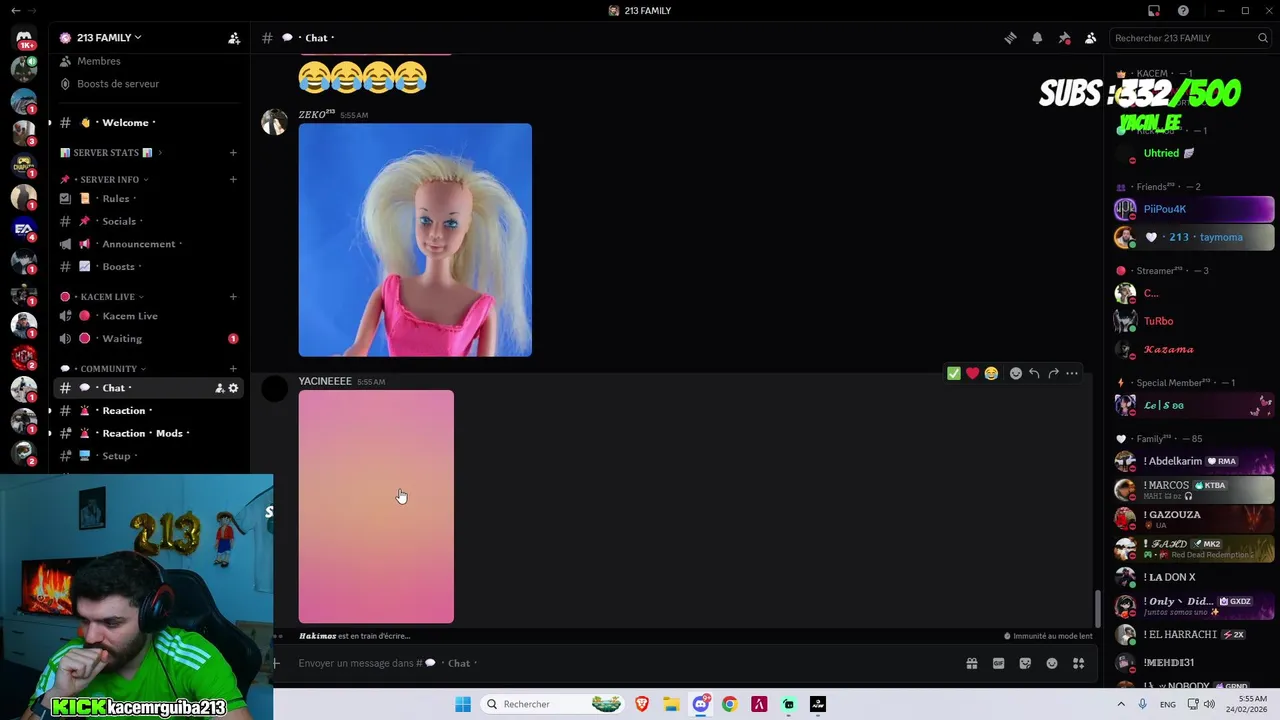The width and height of the screenshot is (1280, 720).
Task: Toggle the member list panel
Action: (1091, 38)
